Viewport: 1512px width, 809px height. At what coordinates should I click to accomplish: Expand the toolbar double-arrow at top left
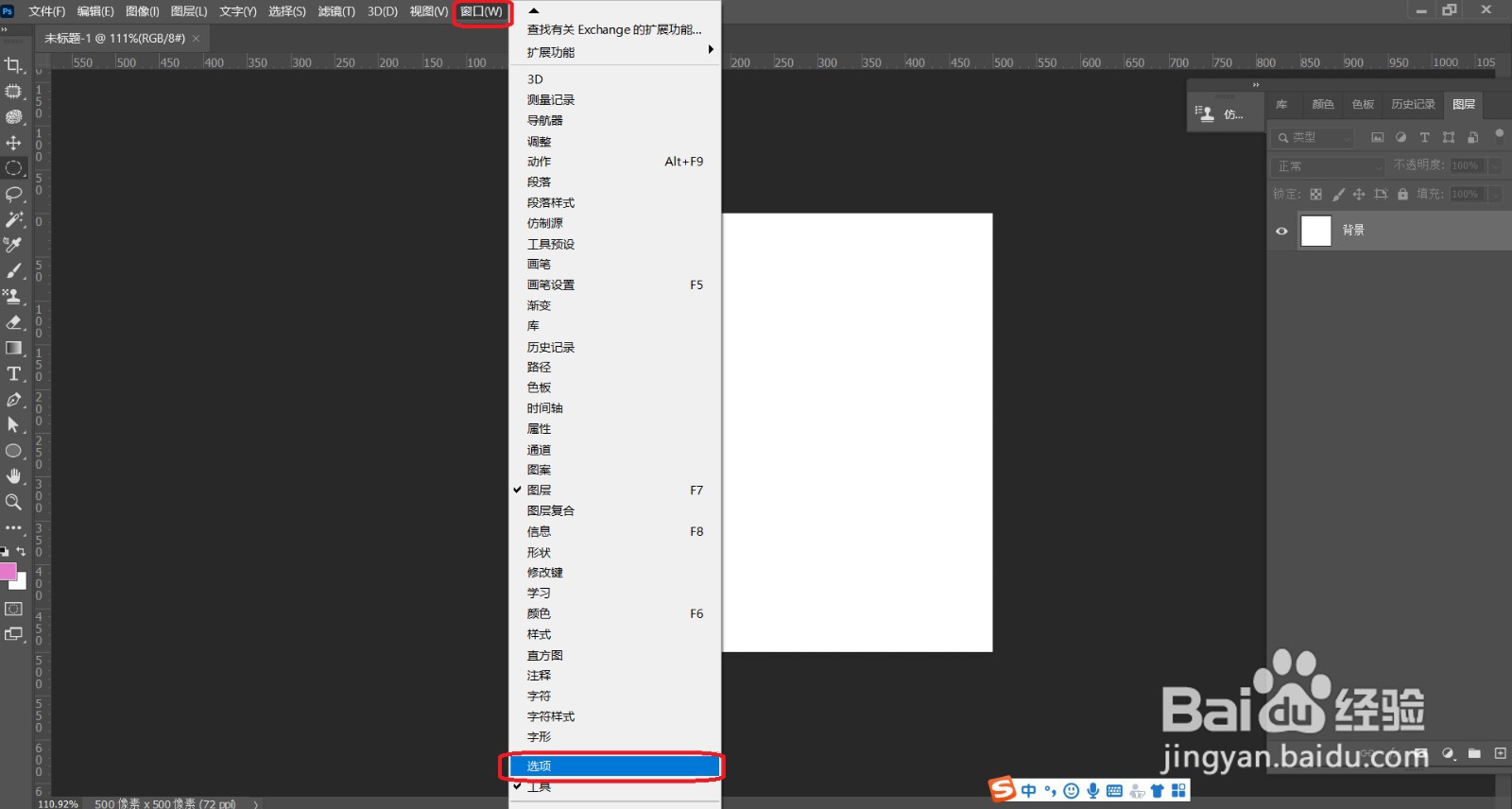tap(5, 29)
